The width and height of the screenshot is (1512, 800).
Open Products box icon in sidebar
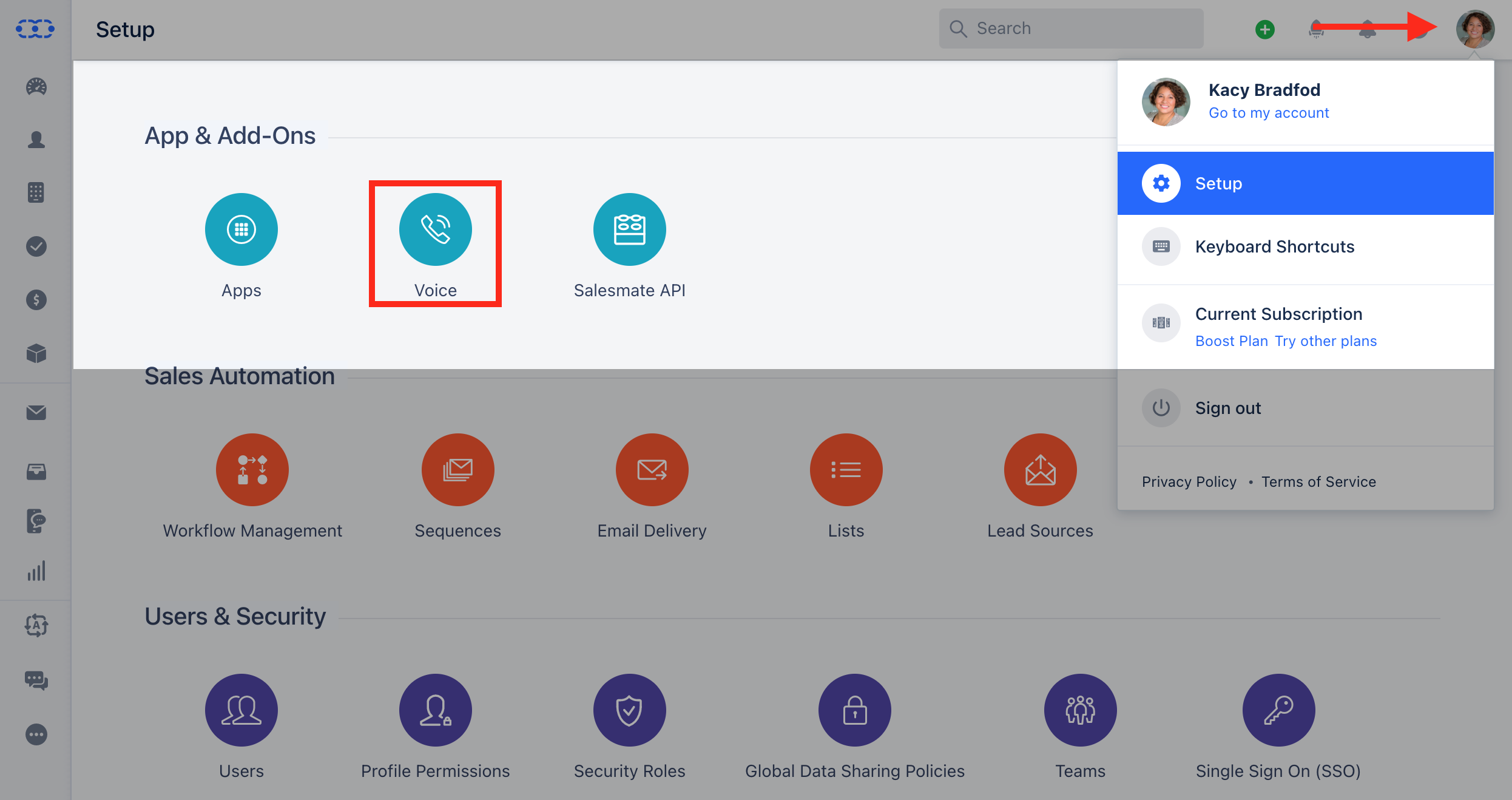point(36,353)
